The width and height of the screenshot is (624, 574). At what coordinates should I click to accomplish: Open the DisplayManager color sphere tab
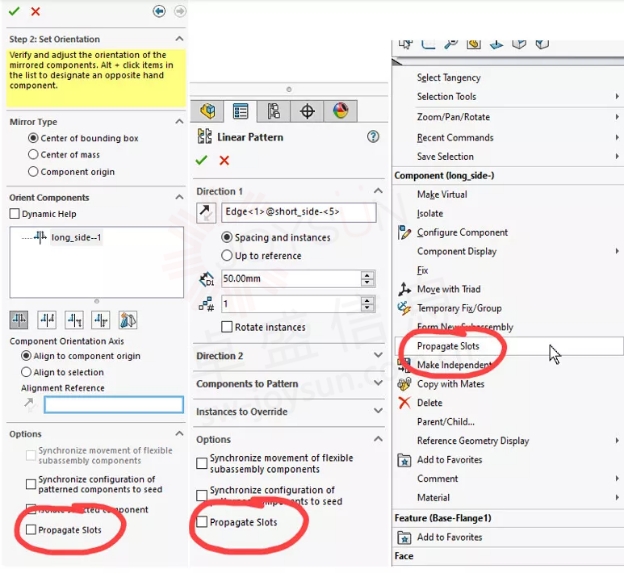click(x=340, y=111)
